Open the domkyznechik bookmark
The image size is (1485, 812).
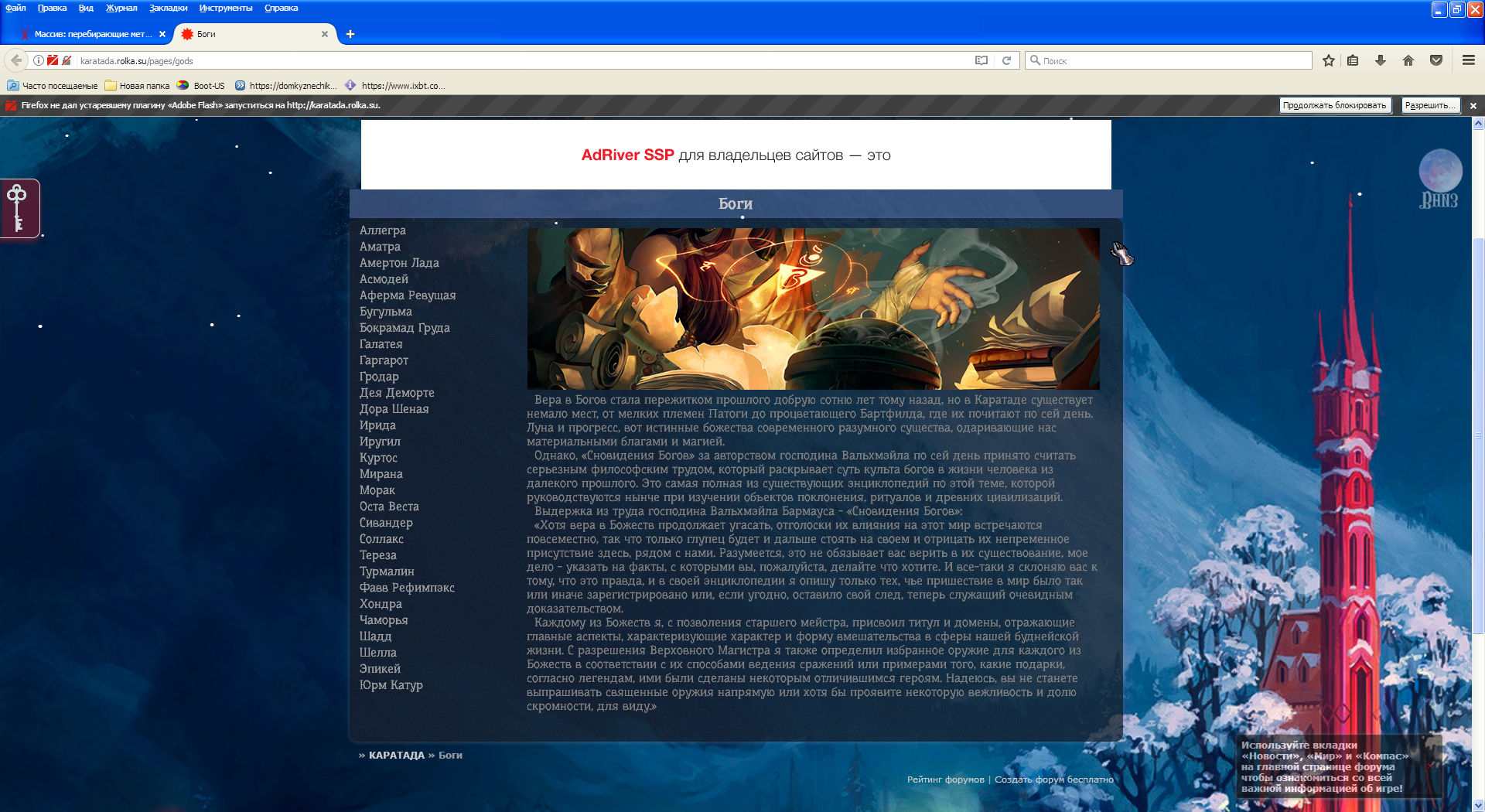285,86
